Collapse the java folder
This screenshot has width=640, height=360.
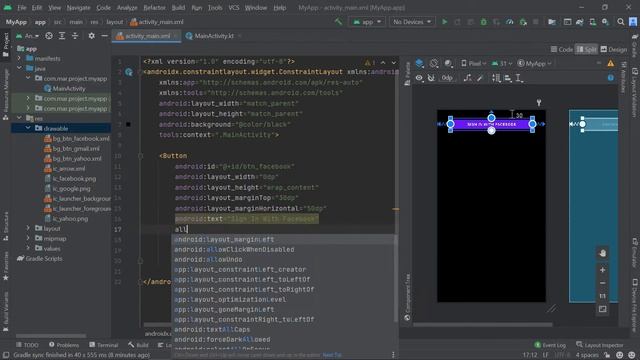(x=19, y=68)
